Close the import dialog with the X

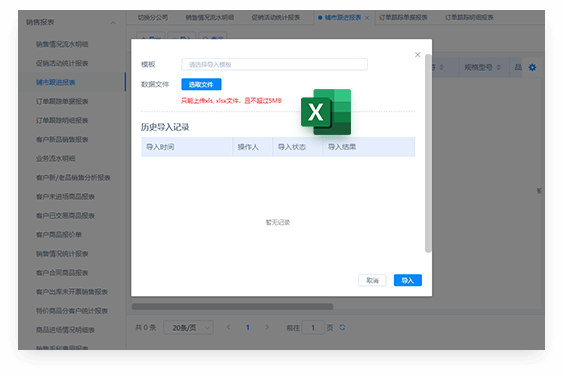click(417, 55)
